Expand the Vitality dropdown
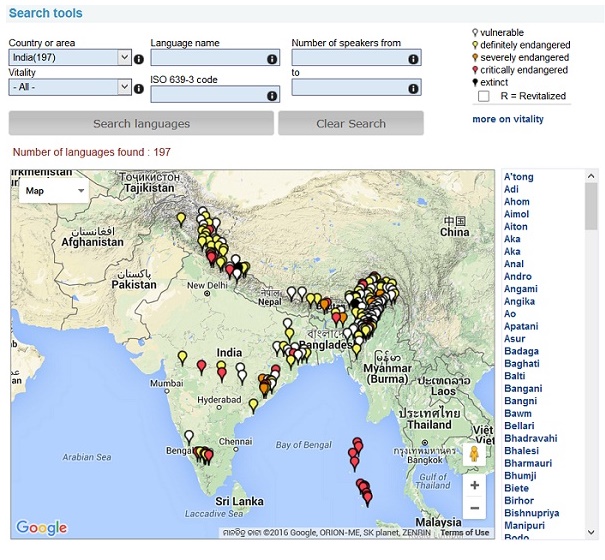 (x=69, y=87)
